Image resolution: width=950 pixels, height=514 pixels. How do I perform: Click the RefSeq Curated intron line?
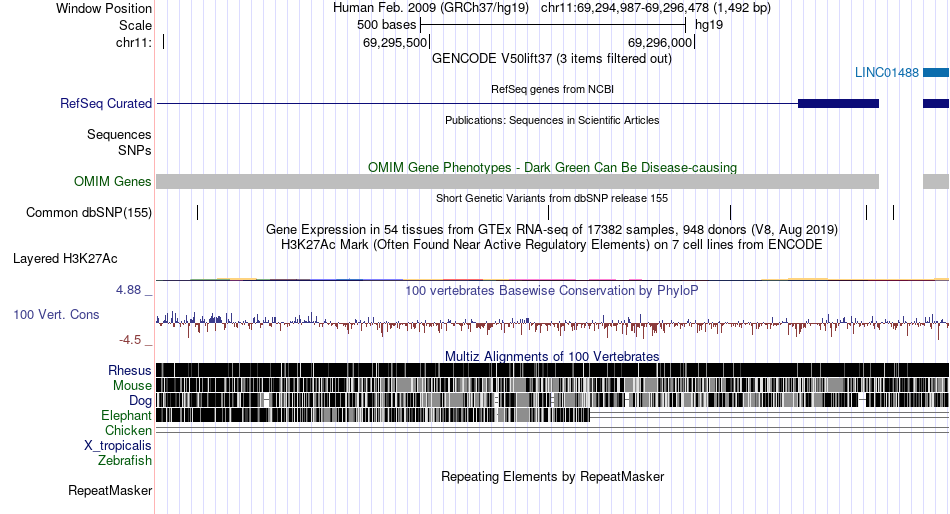point(477,104)
